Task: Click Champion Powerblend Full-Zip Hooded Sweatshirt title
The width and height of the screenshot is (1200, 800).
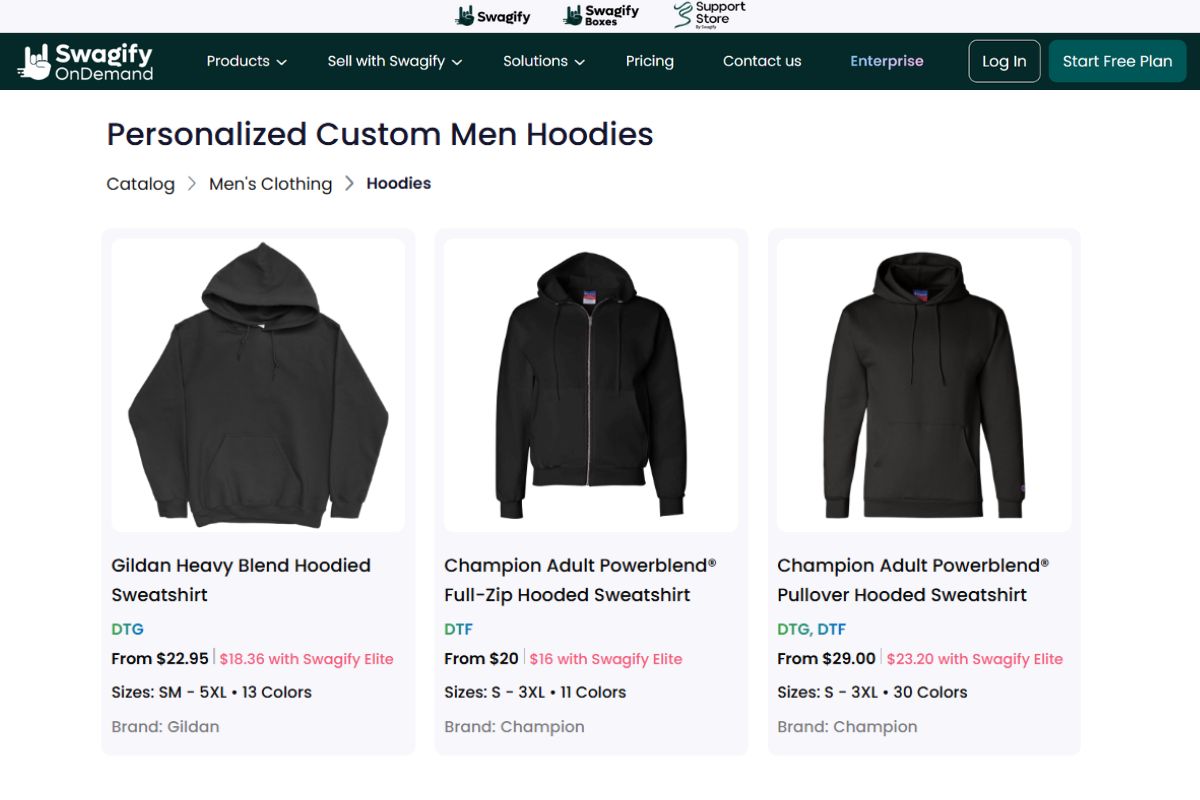Action: (580, 580)
